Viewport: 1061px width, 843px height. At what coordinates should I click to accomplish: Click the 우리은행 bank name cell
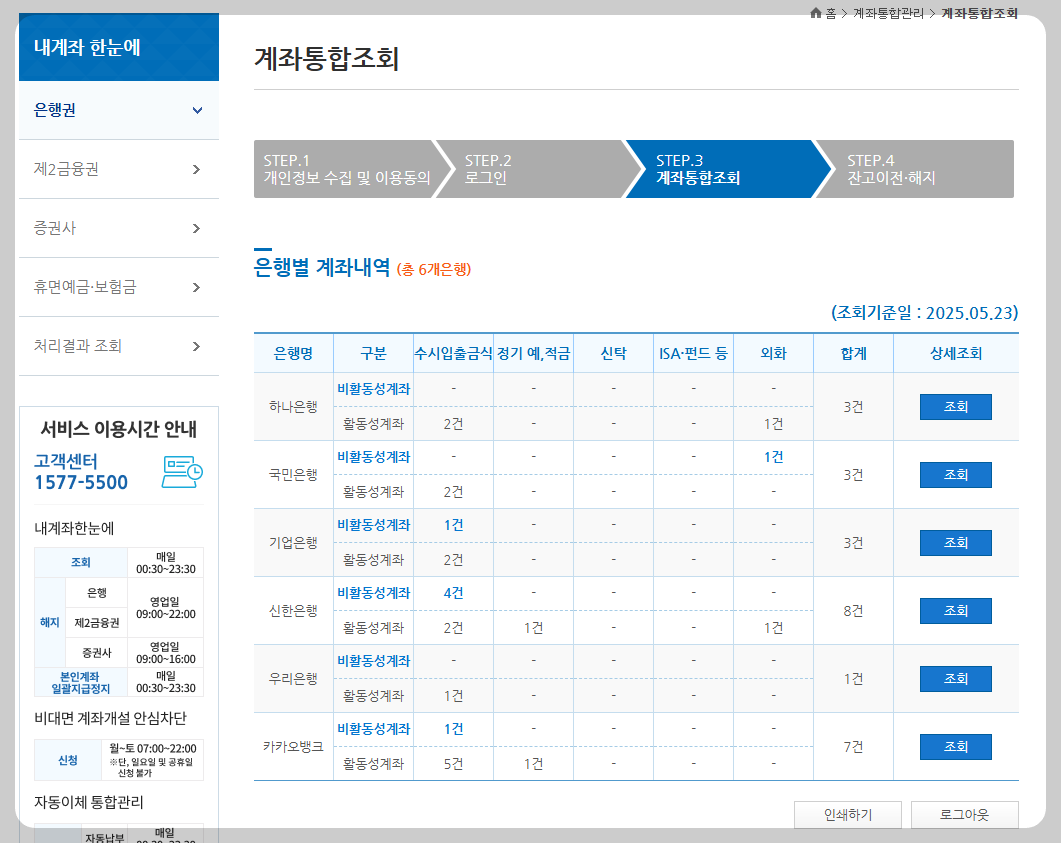tap(294, 679)
